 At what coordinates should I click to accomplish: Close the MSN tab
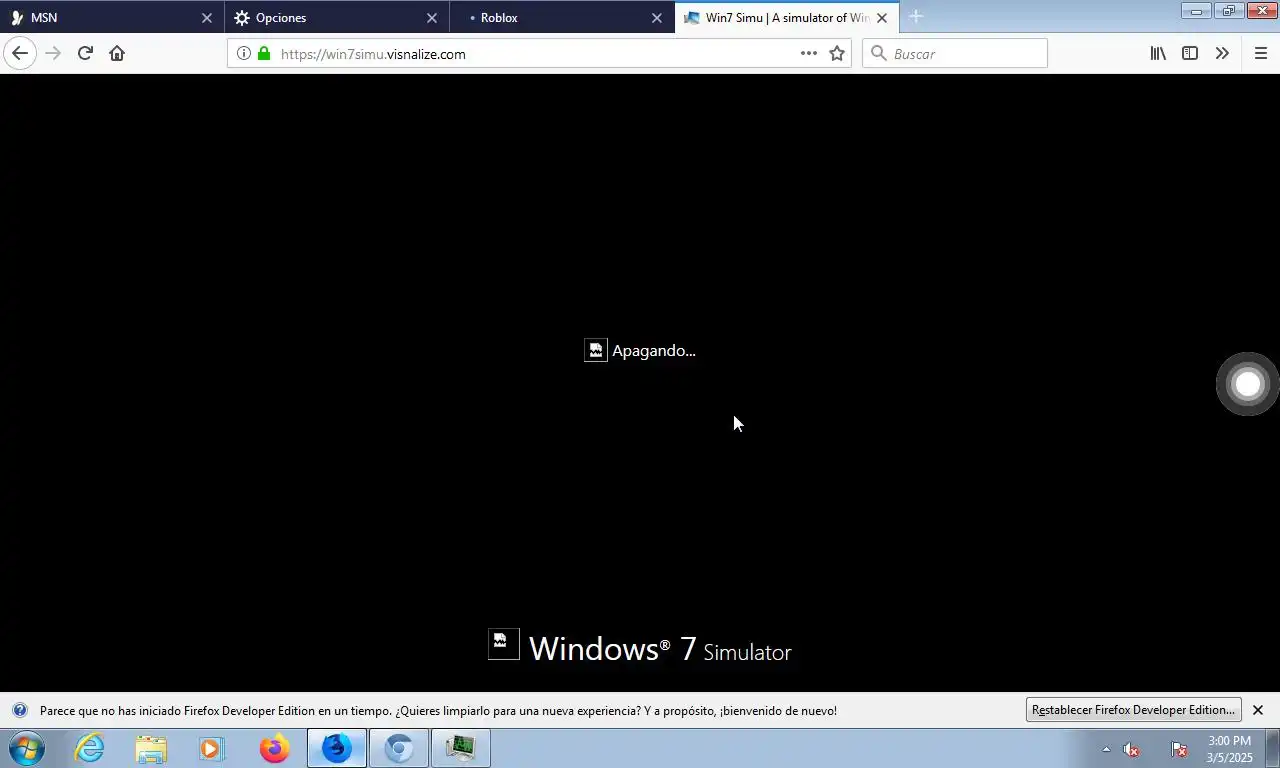pos(207,18)
